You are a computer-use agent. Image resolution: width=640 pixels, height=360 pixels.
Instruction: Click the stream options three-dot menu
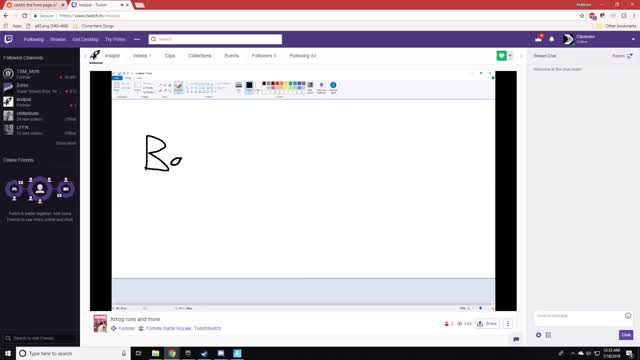(508, 324)
